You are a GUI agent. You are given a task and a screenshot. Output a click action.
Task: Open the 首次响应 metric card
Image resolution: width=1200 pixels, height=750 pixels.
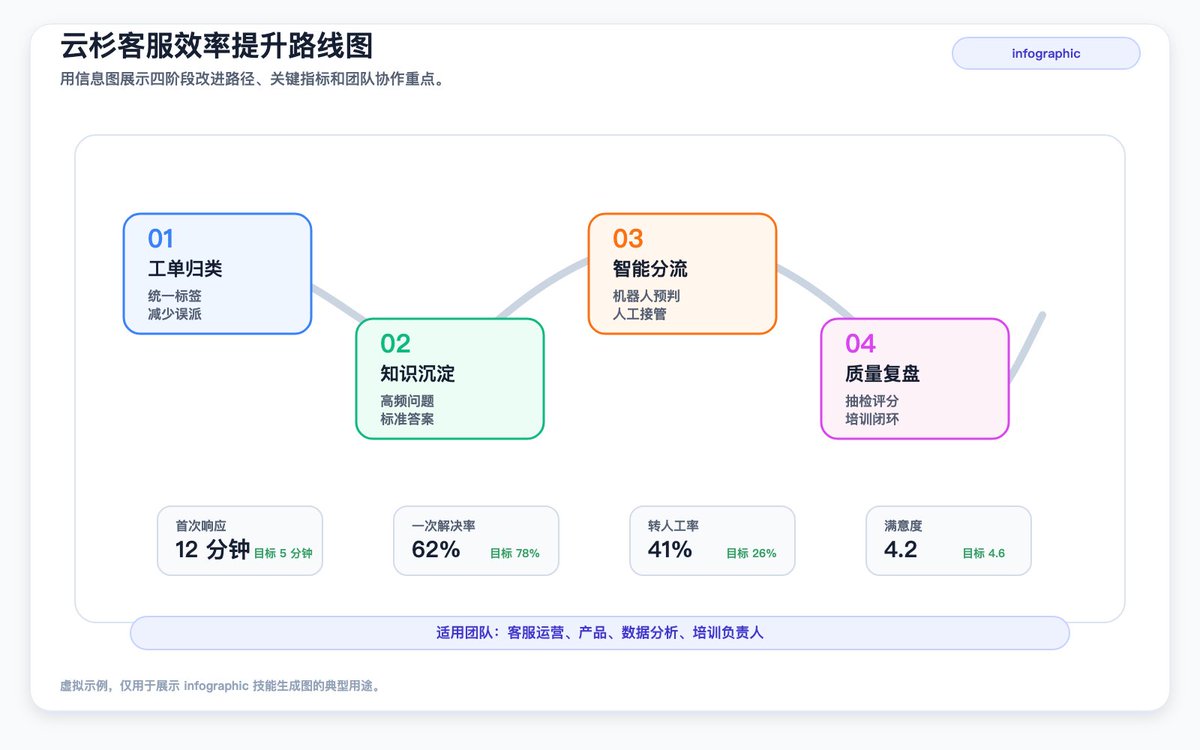pos(240,541)
